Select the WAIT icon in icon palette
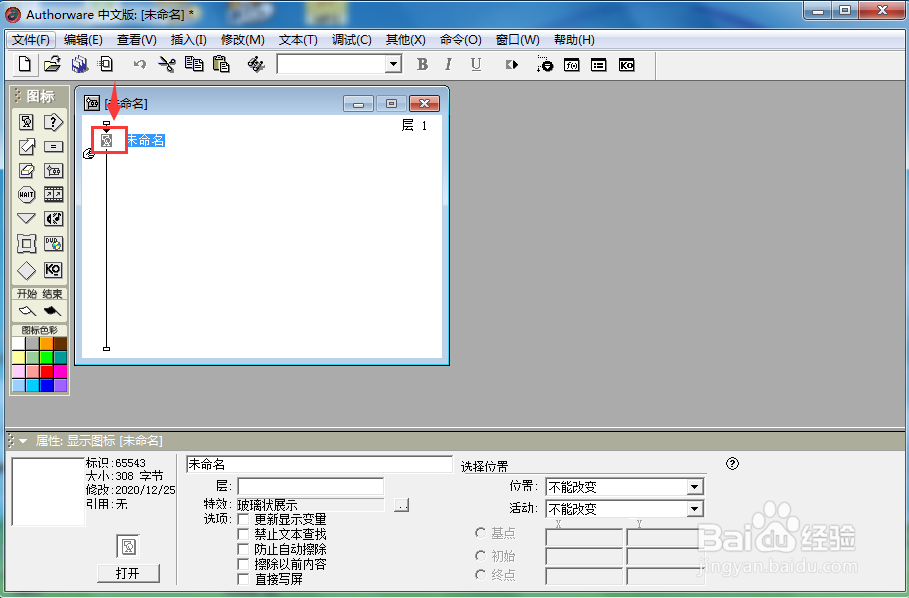The height and width of the screenshot is (598, 909). click(26, 194)
